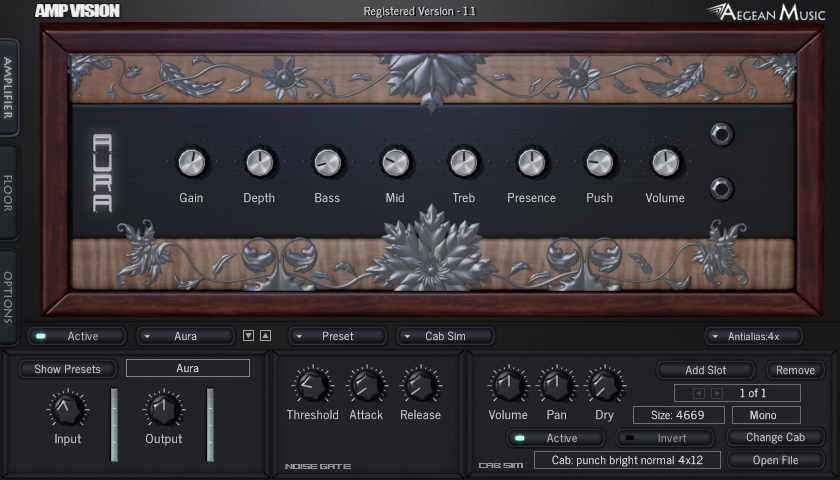The height and width of the screenshot is (480, 840).
Task: Go to previous cab slot arrow
Action: [699, 393]
